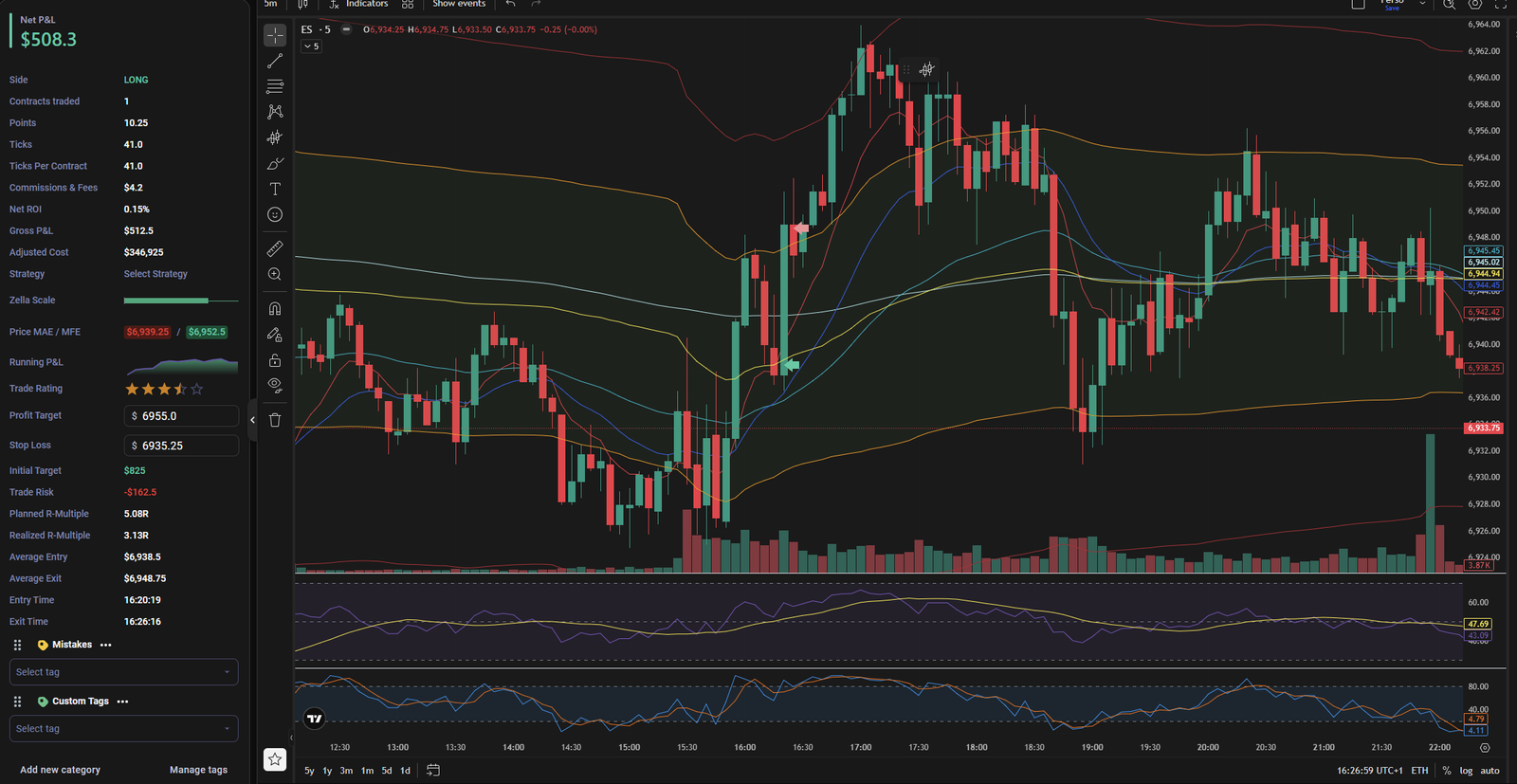Select the trend line drawing tool
1517x784 pixels.
click(x=275, y=61)
